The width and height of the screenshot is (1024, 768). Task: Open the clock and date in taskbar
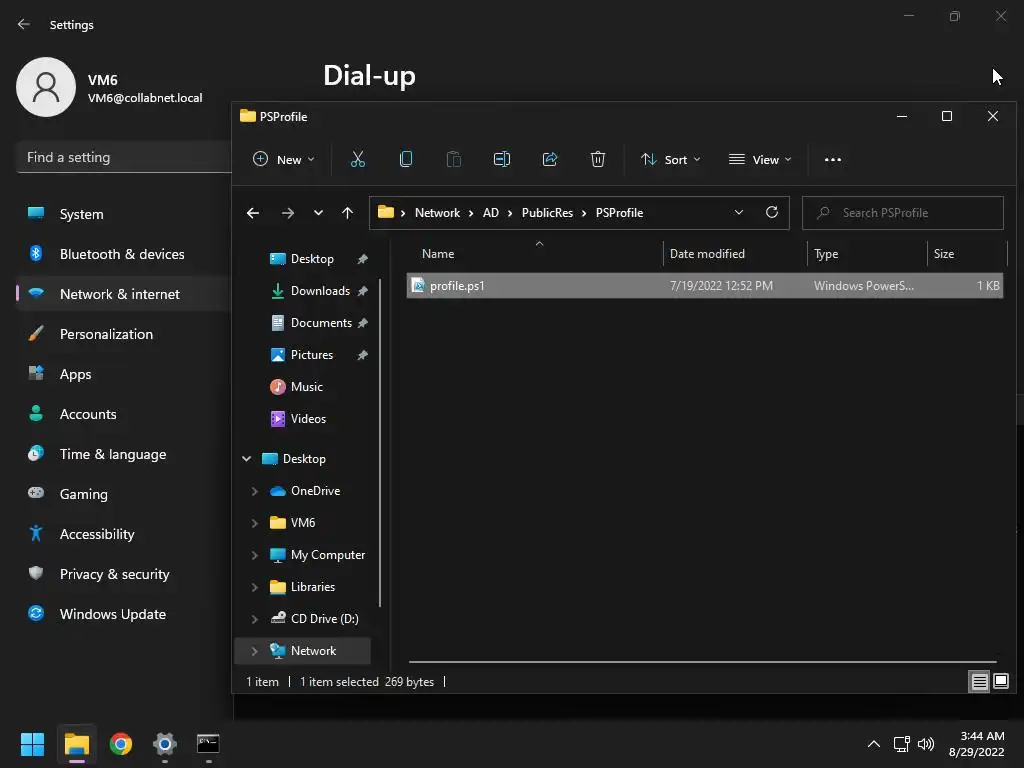[x=976, y=744]
